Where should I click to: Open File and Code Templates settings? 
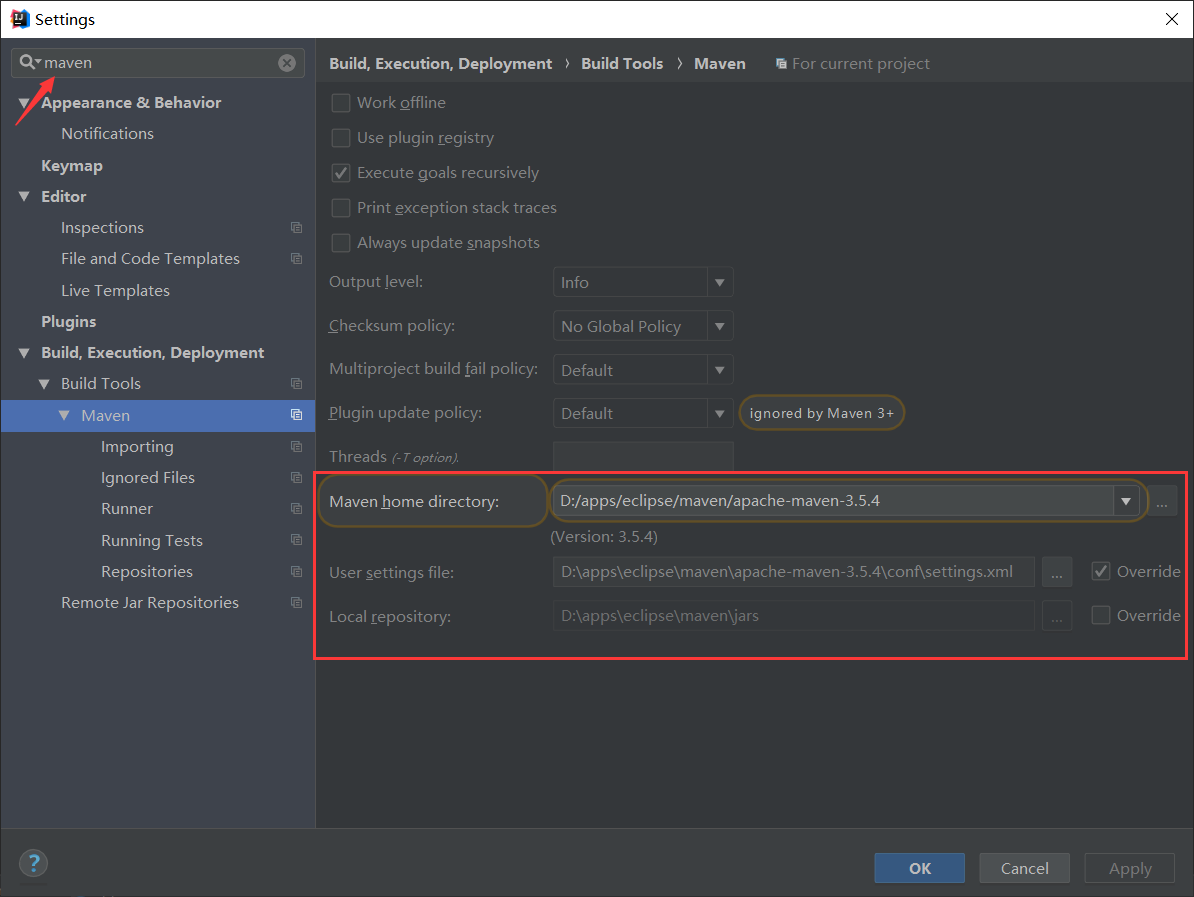[150, 259]
